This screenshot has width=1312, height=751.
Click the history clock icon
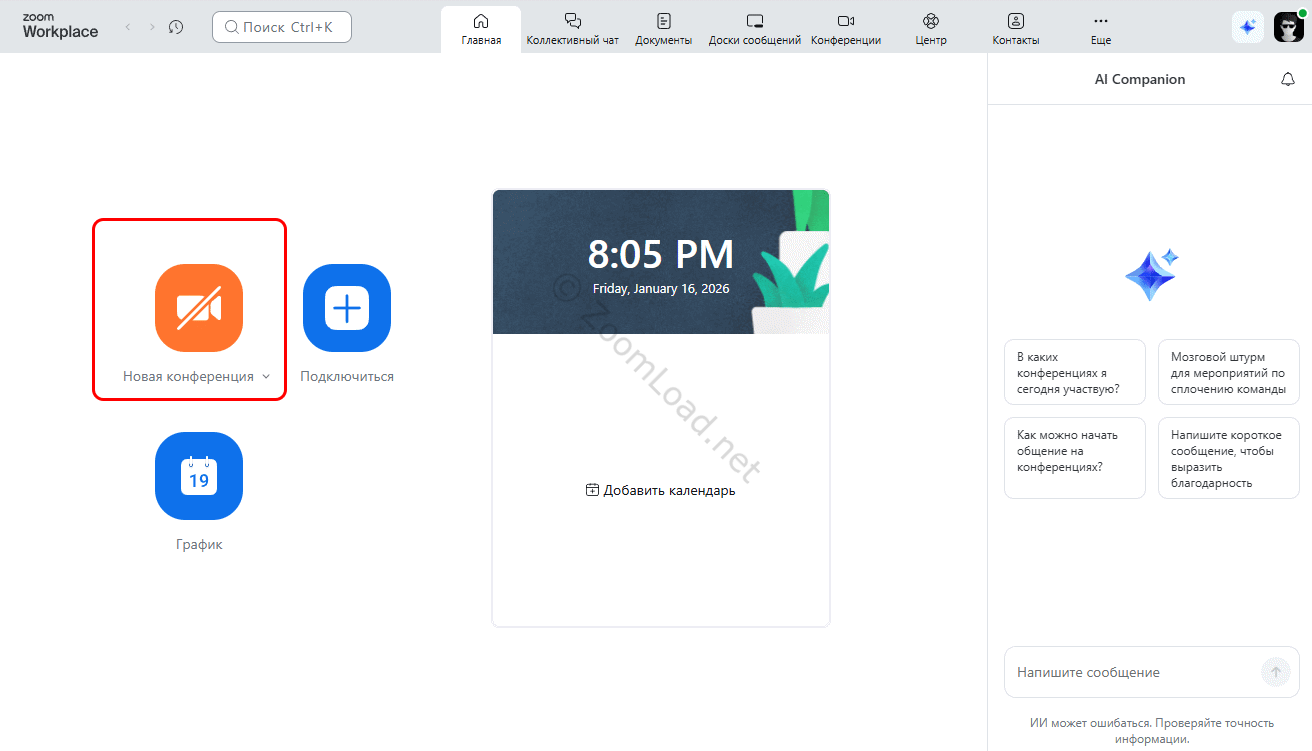click(x=176, y=27)
